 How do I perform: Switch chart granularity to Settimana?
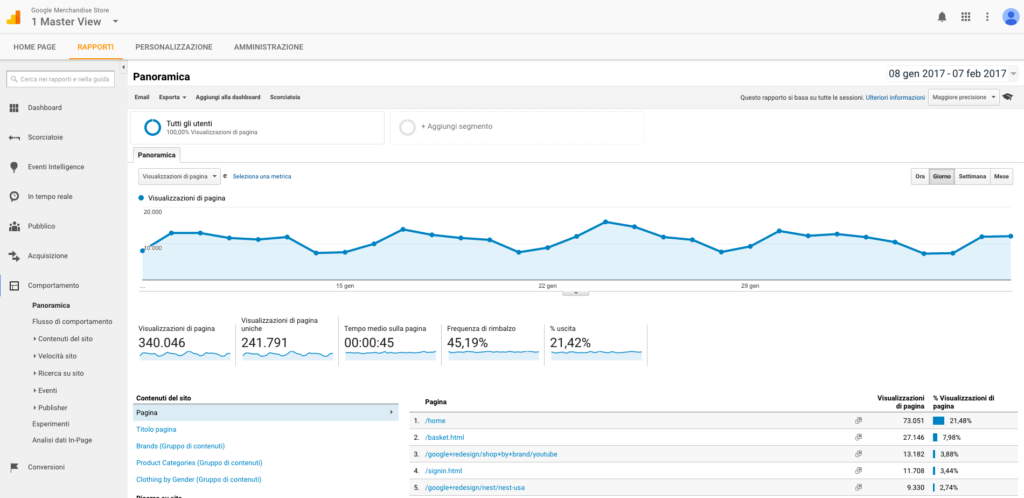tap(972, 176)
